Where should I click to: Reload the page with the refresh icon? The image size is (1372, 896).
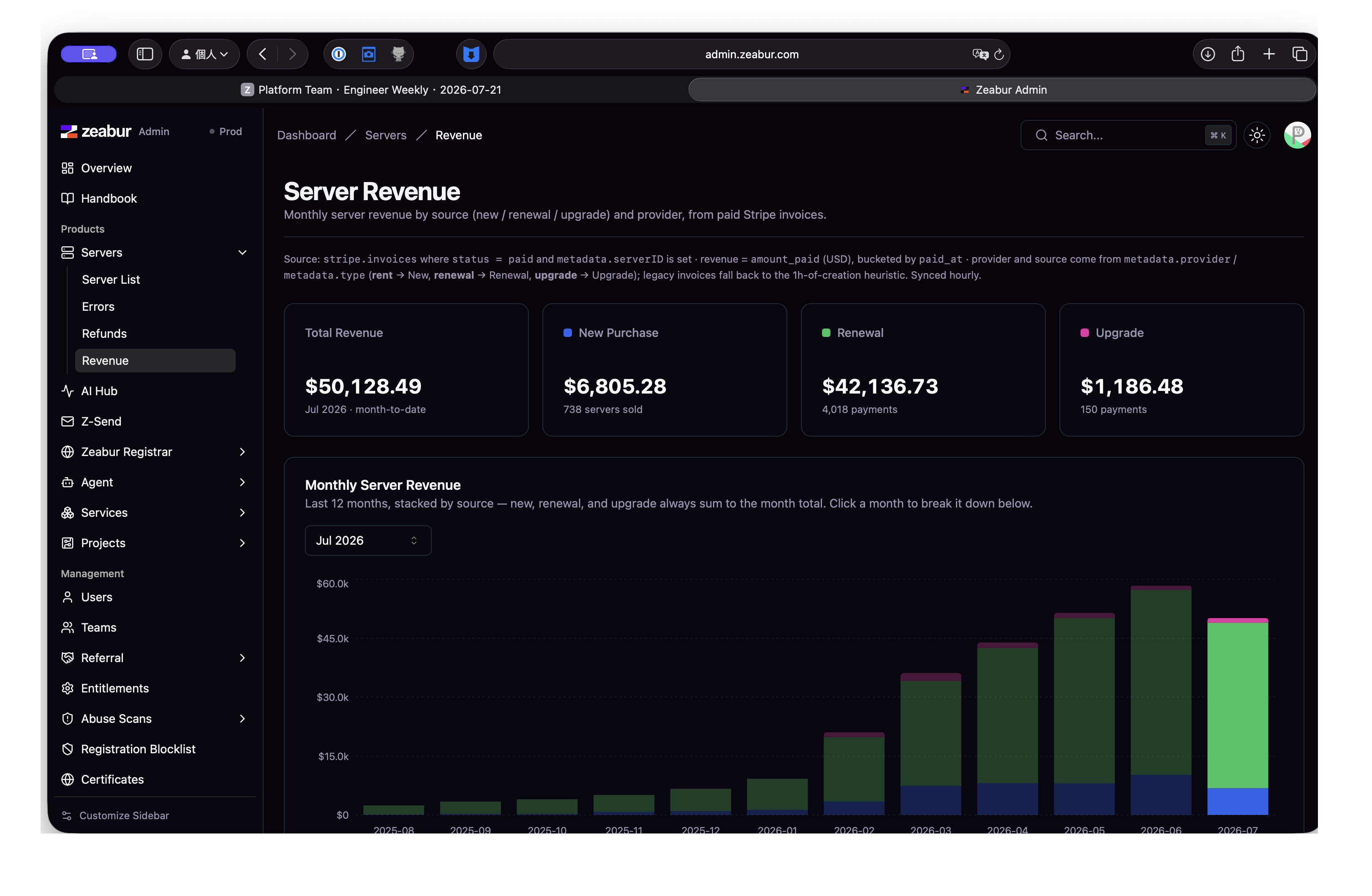999,54
